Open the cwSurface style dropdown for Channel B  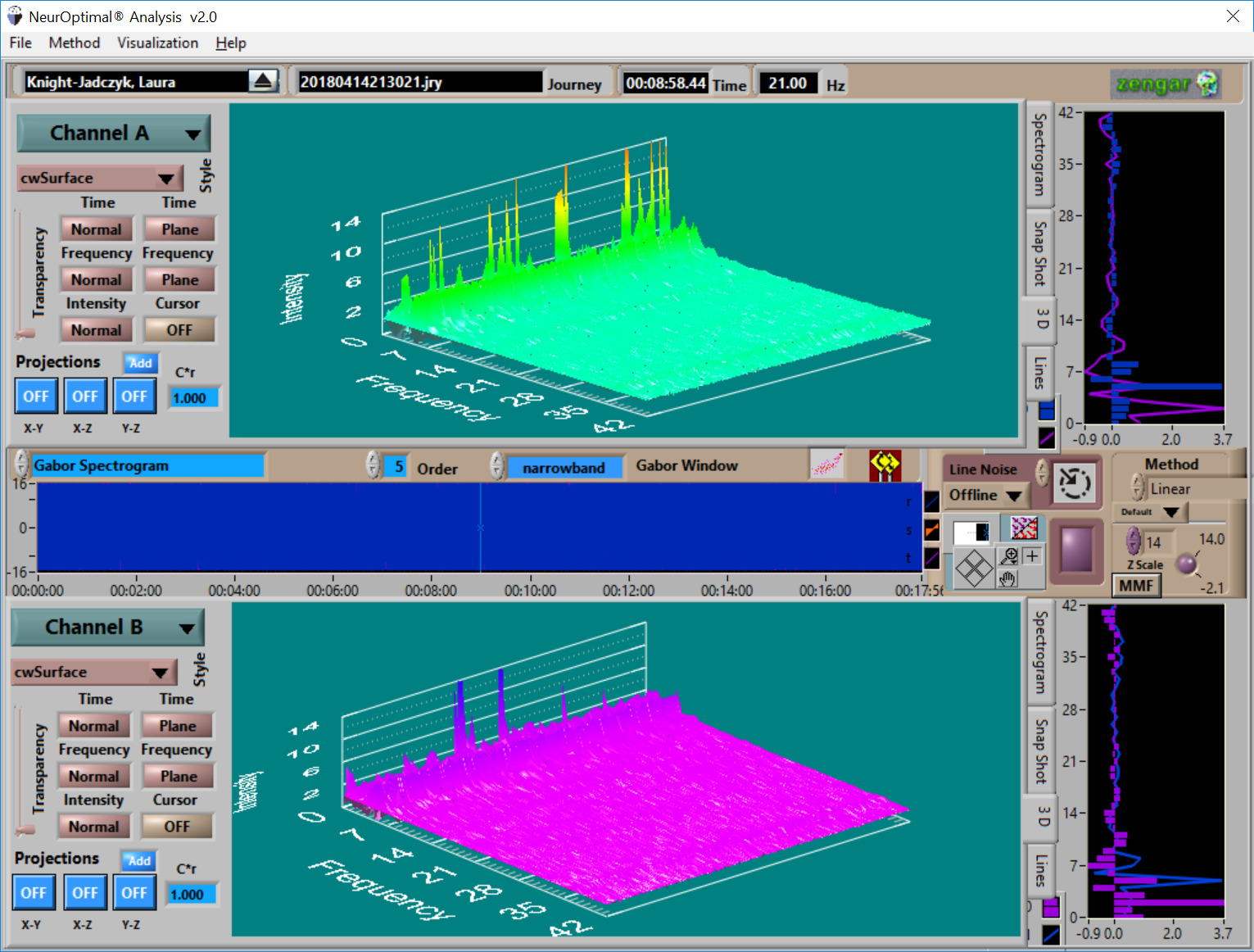pyautogui.click(x=93, y=672)
